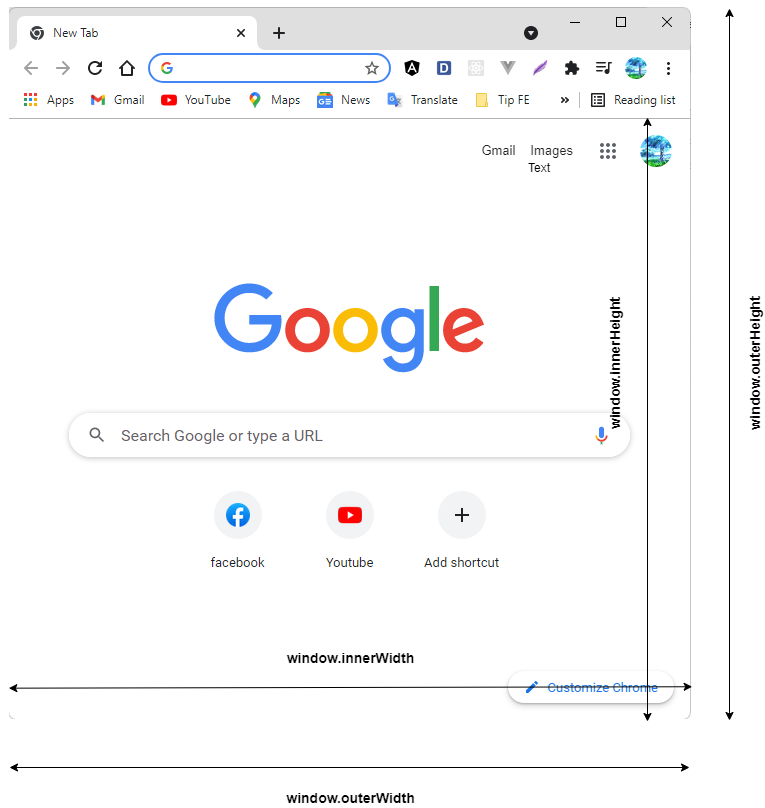Click the back navigation arrow
Screen dimensions: 765x808
(31, 68)
